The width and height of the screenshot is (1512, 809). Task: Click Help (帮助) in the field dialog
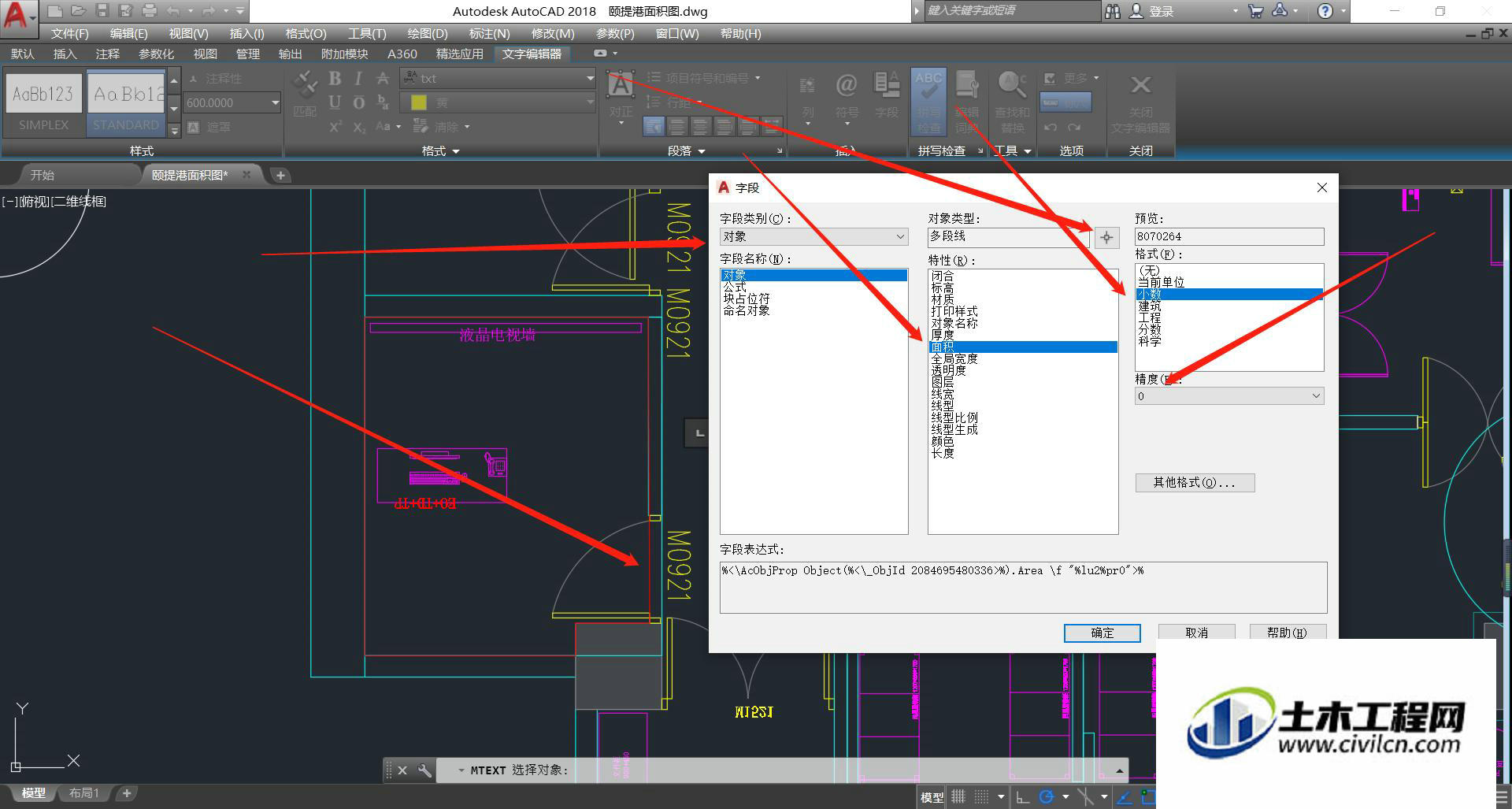tap(1287, 633)
